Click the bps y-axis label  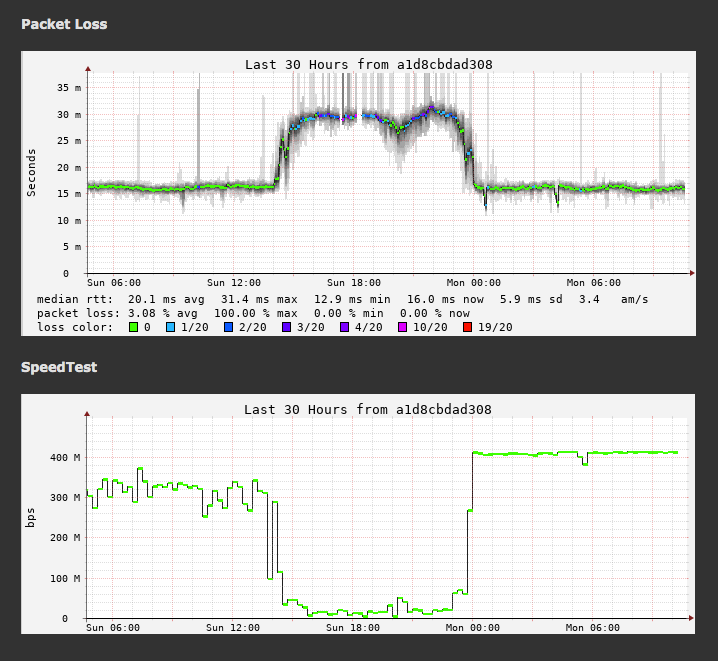32,518
